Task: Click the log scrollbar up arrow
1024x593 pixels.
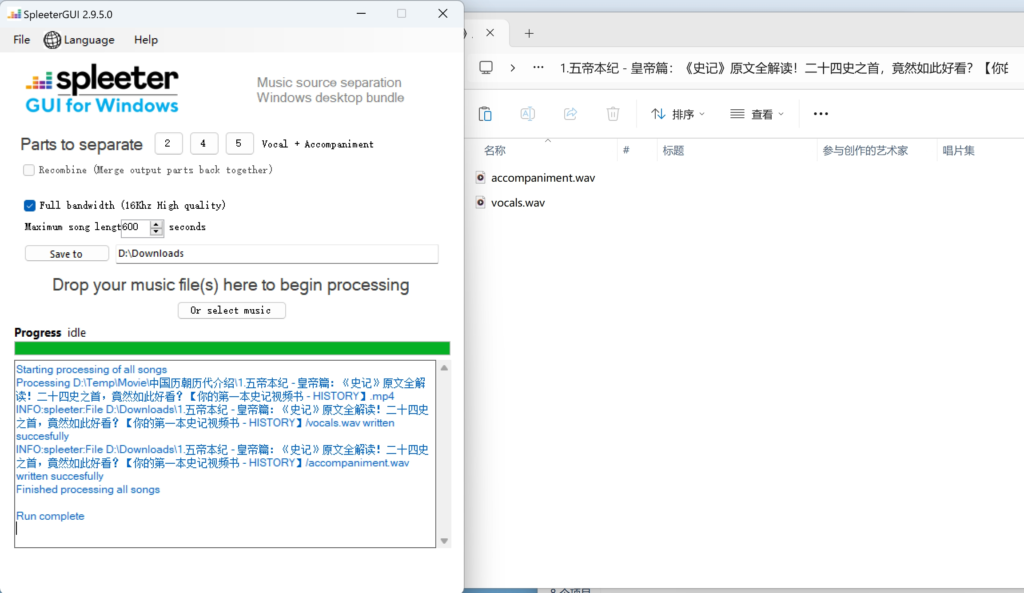Action: 444,368
